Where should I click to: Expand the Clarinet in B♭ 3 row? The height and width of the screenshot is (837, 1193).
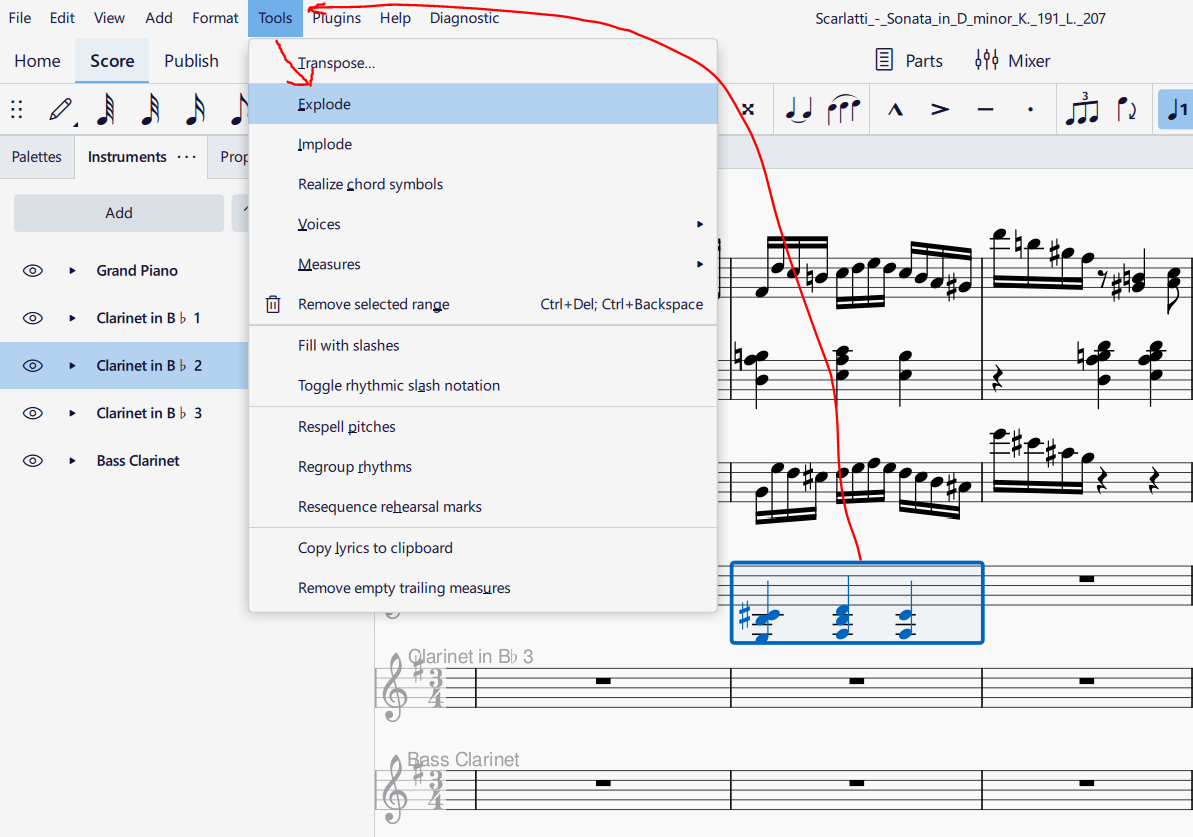pos(72,413)
